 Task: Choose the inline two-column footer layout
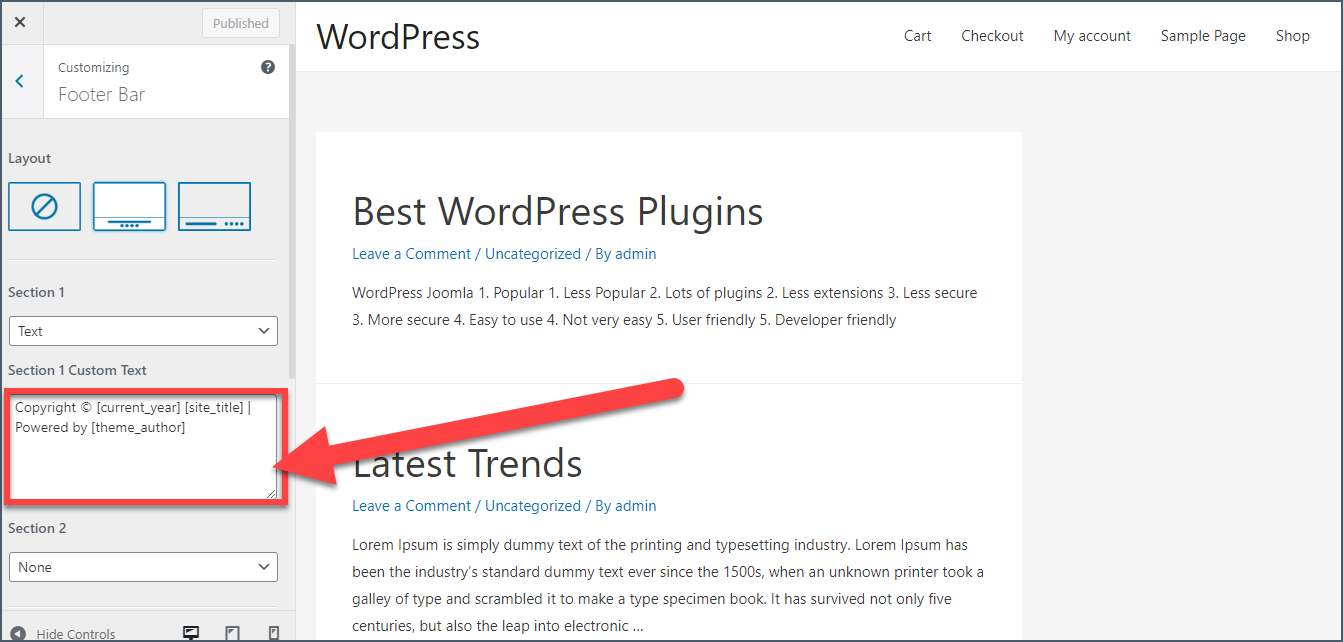[x=214, y=207]
